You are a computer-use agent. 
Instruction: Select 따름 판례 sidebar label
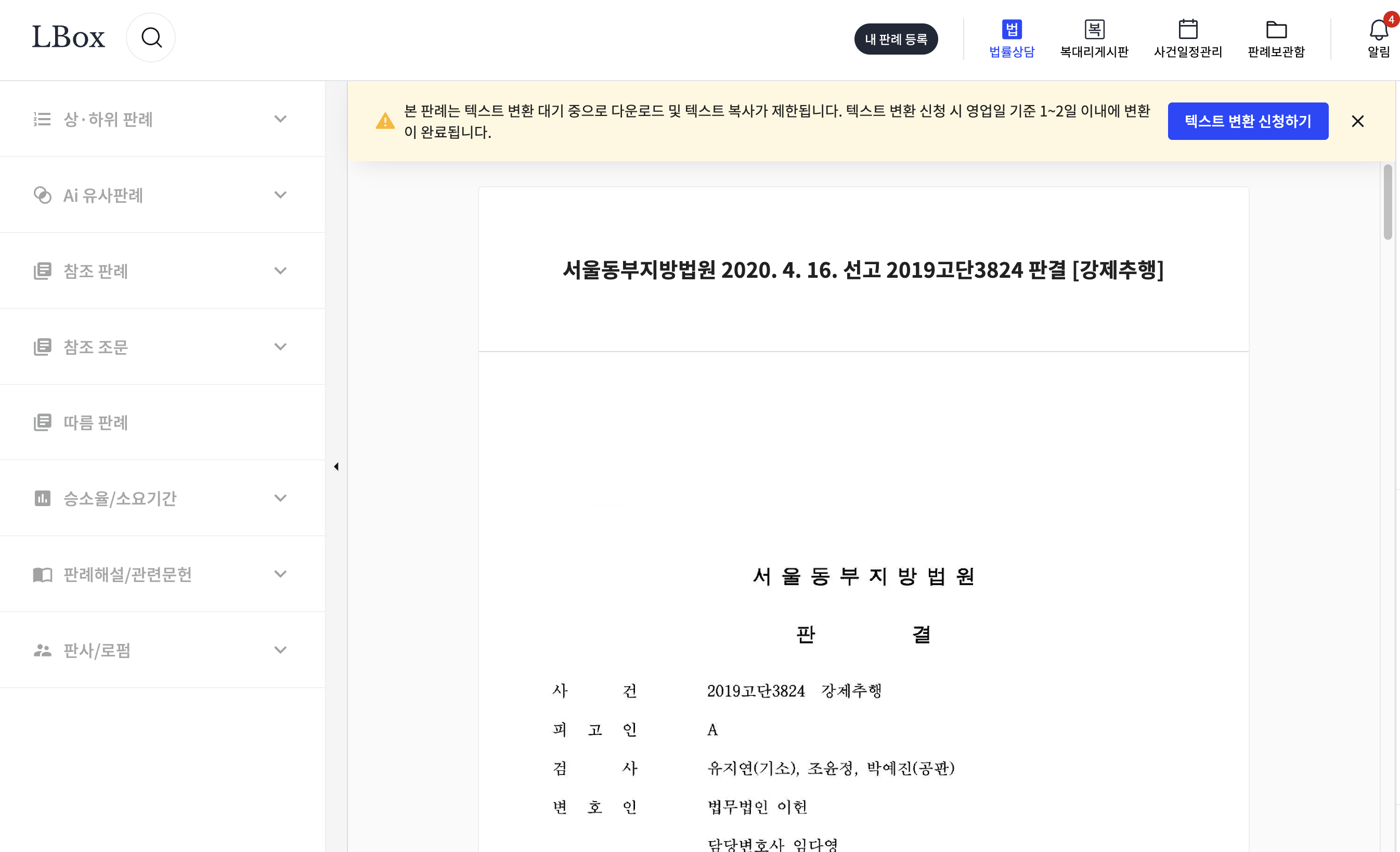tap(96, 422)
